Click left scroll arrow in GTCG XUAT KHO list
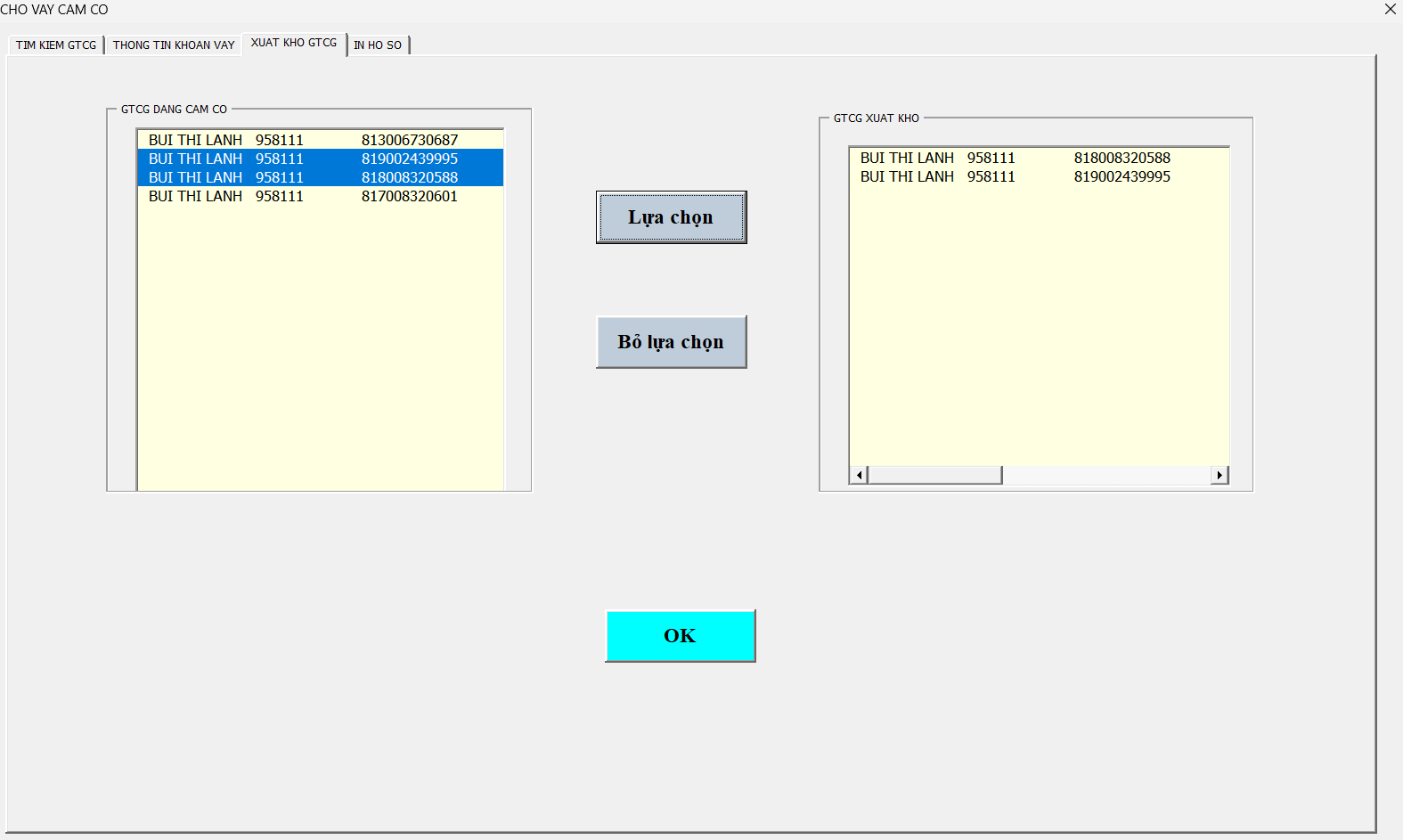 tap(859, 475)
